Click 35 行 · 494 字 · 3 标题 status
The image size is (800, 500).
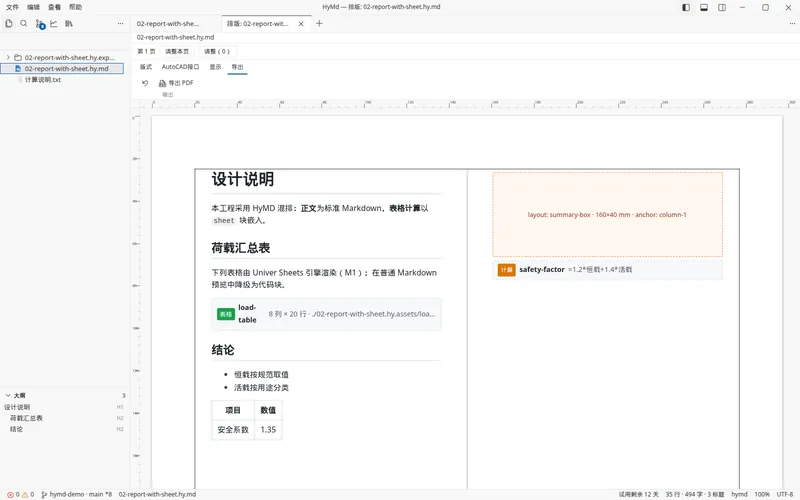[694, 494]
